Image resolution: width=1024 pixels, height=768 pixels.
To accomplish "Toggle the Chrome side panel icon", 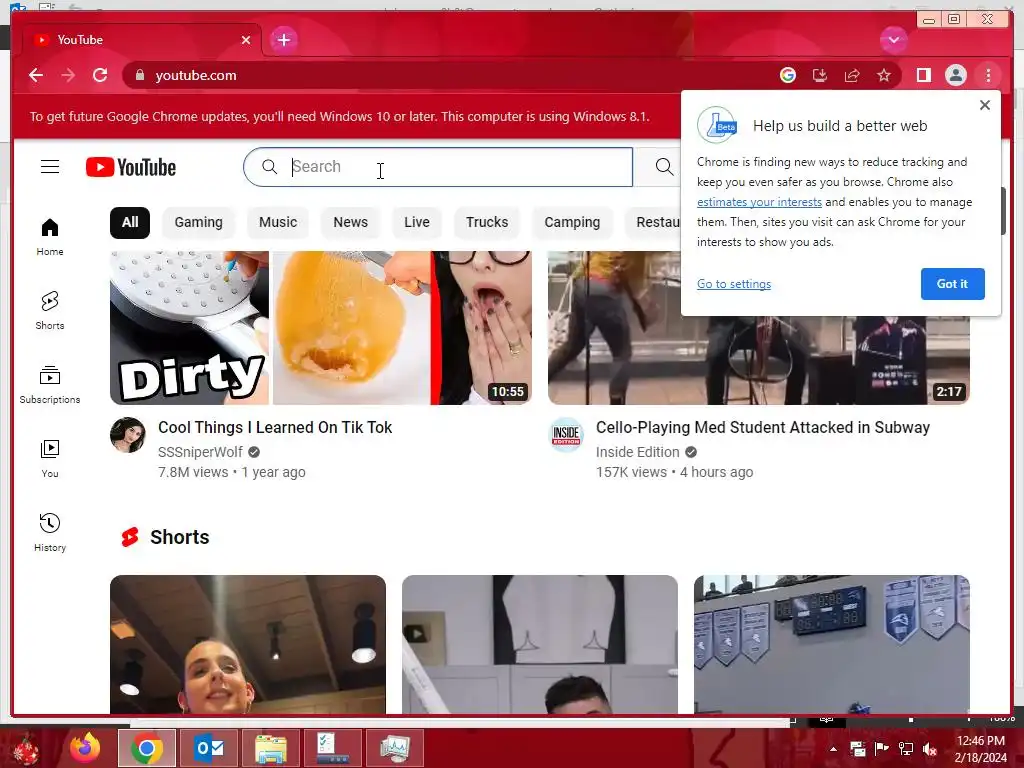I will tap(923, 75).
